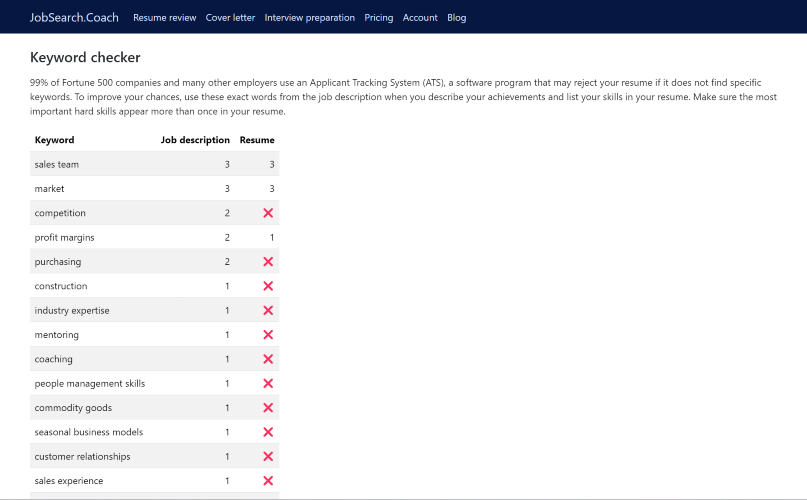Select the 'competition' keyword

coord(60,213)
